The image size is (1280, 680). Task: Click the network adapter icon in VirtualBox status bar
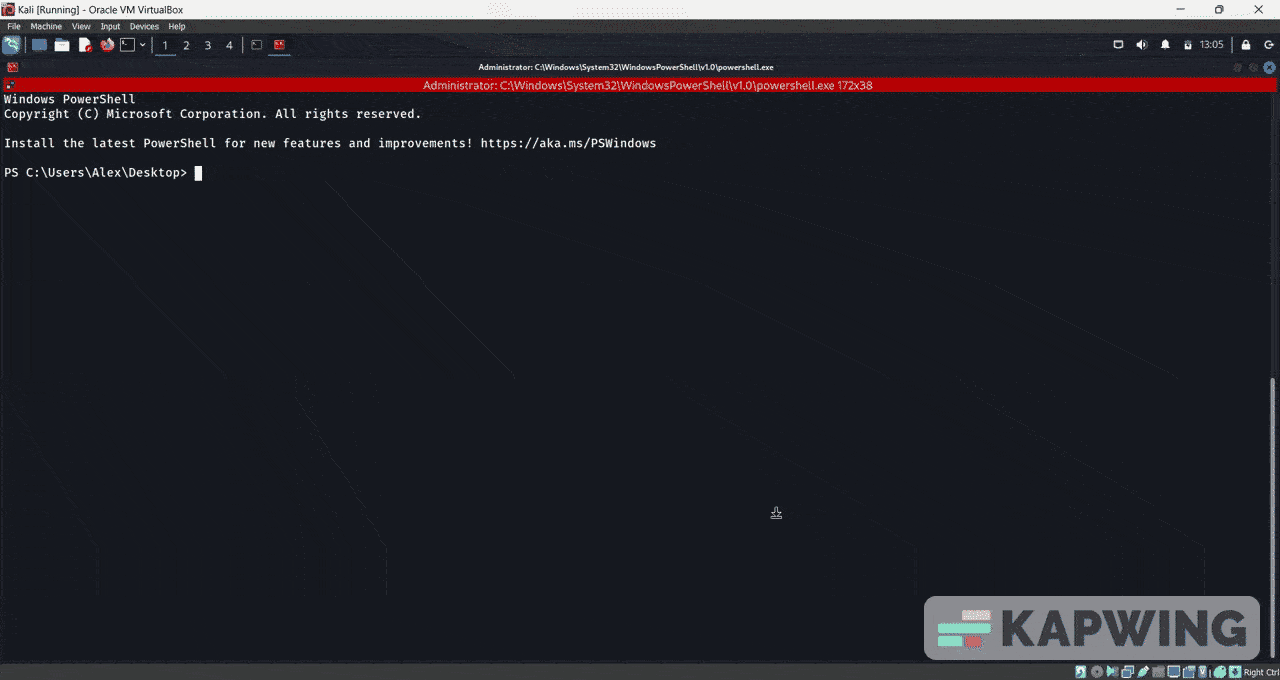point(1127,671)
